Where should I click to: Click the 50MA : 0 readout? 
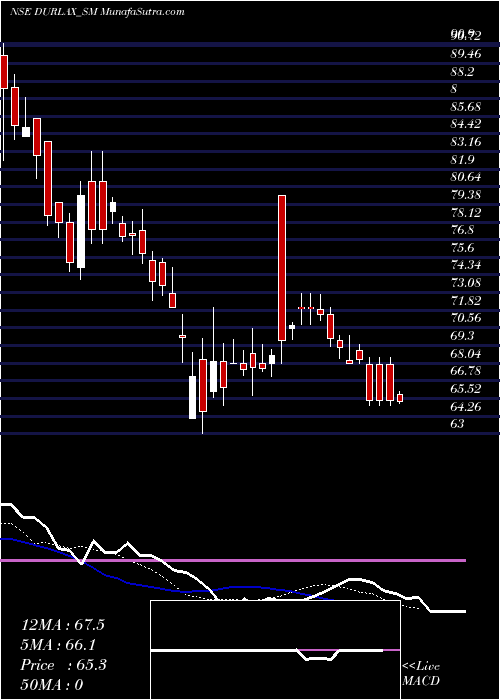[x=52, y=684]
